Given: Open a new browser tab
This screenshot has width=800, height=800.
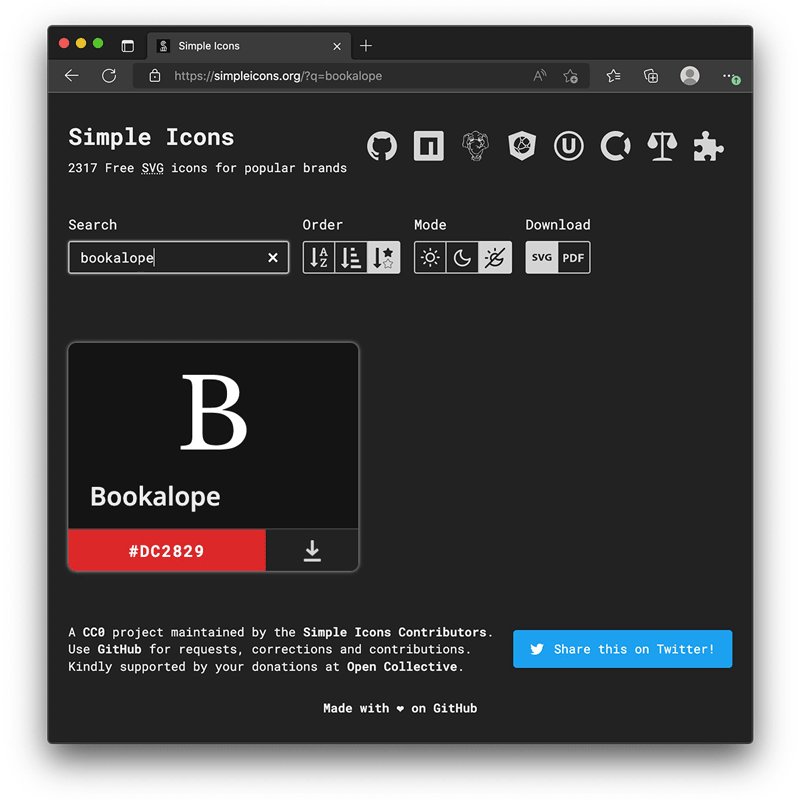Looking at the screenshot, I should tap(366, 46).
